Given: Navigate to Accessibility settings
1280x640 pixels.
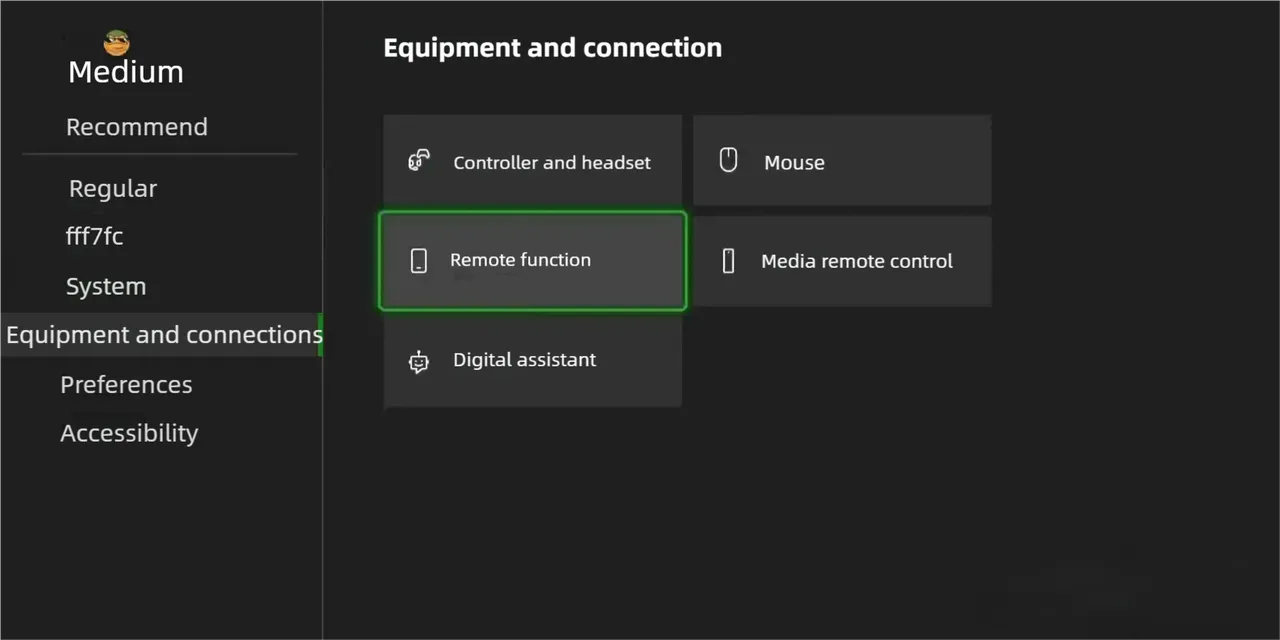Looking at the screenshot, I should pyautogui.click(x=129, y=433).
